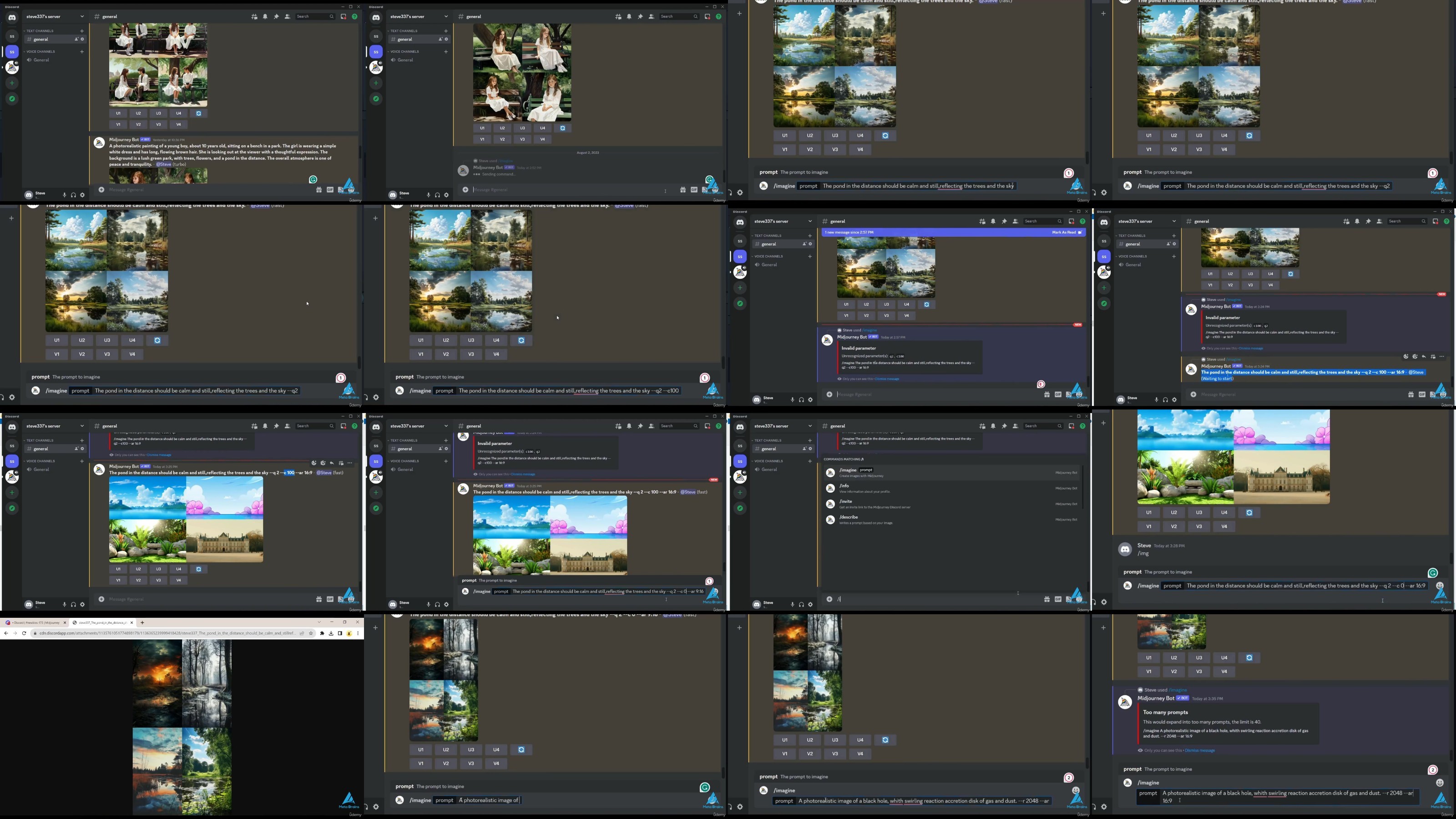This screenshot has height=819, width=1456.
Task: Deafen headphones in the slash-commands Discord window
Action: [801, 604]
